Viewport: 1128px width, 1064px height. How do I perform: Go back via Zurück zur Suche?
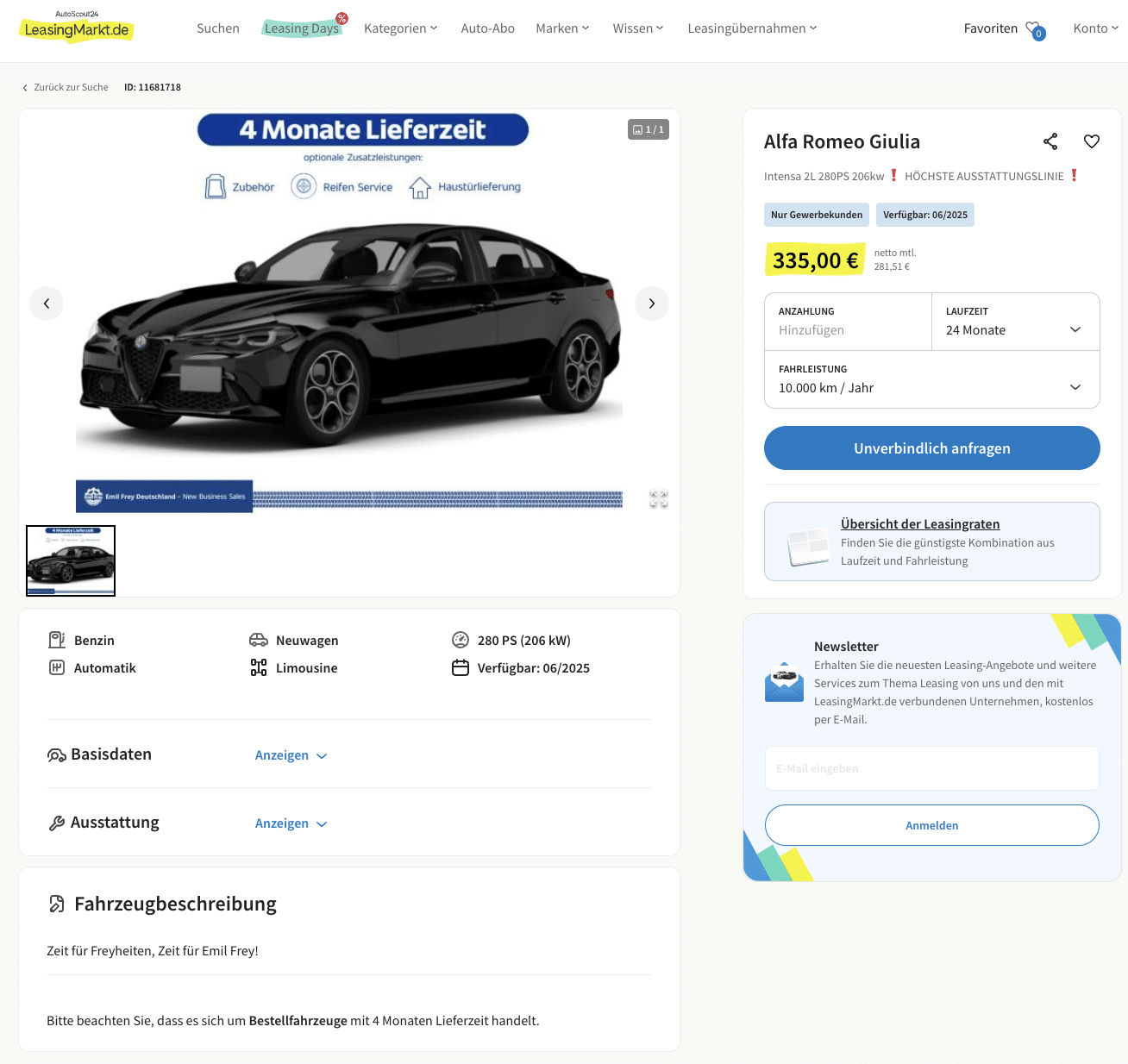72,88
